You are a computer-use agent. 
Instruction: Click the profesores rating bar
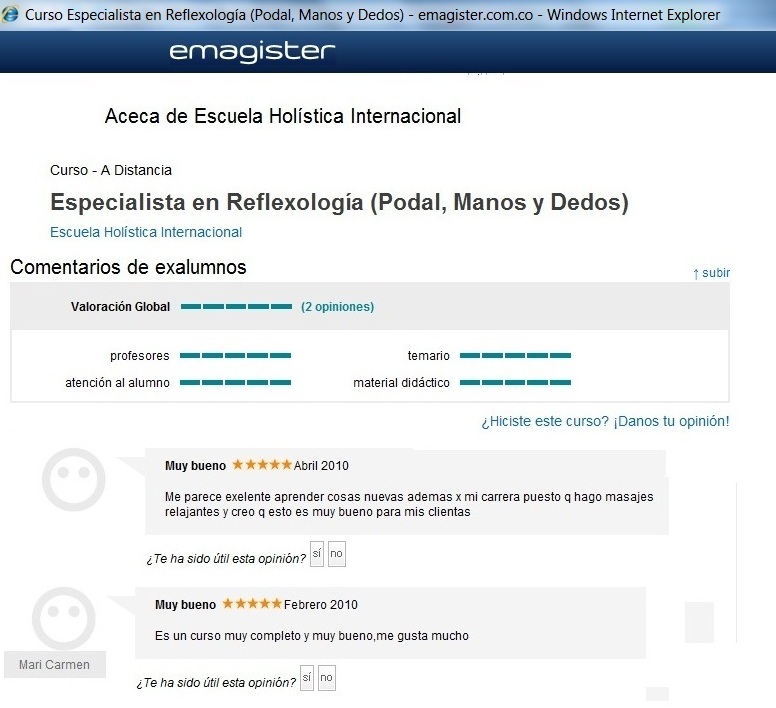pos(235,355)
